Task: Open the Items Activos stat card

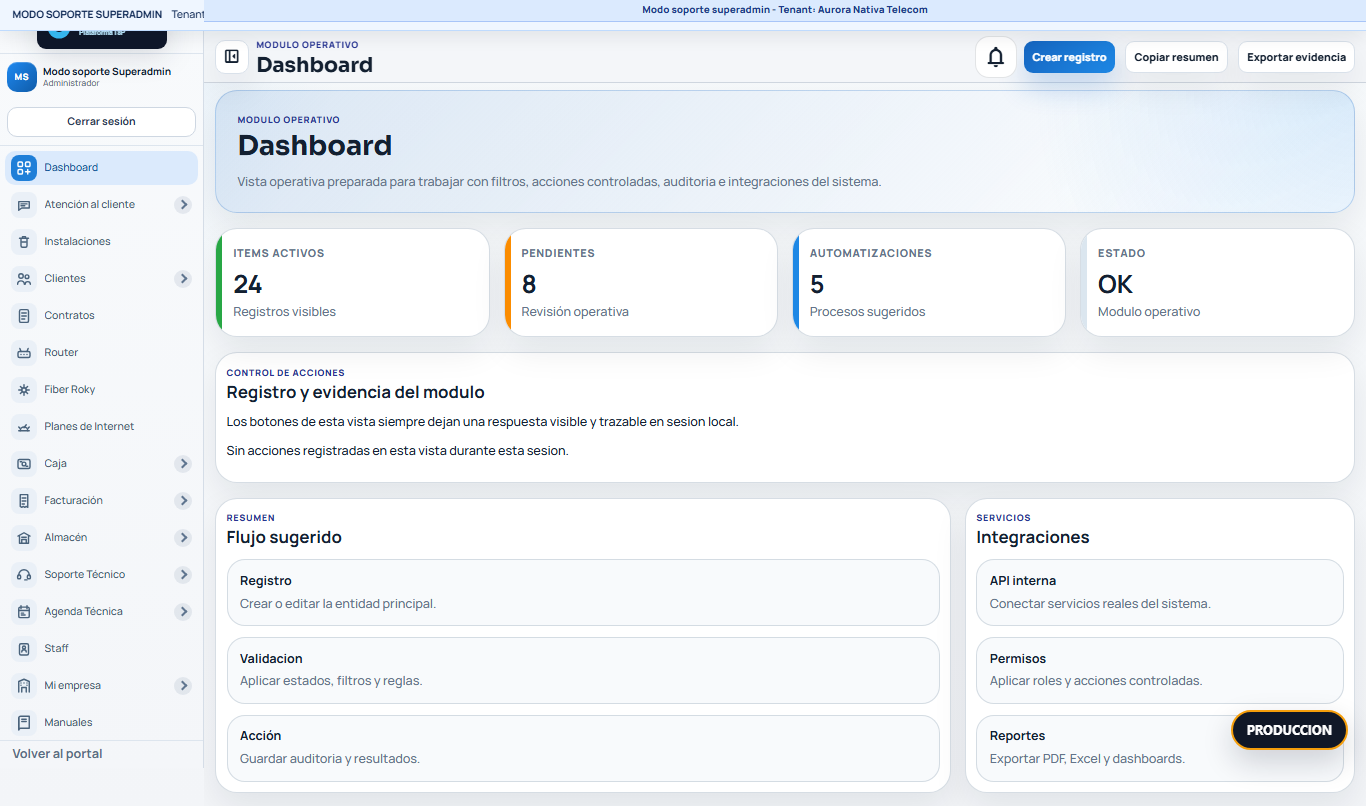Action: [x=352, y=283]
